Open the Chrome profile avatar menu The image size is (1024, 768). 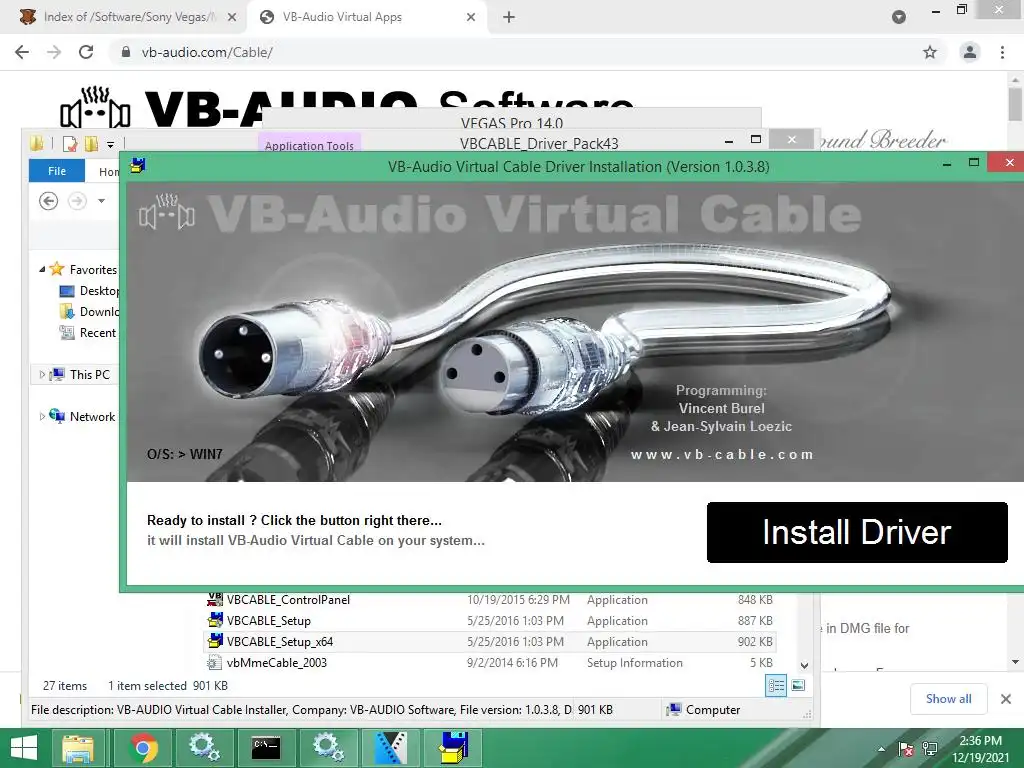(x=970, y=52)
